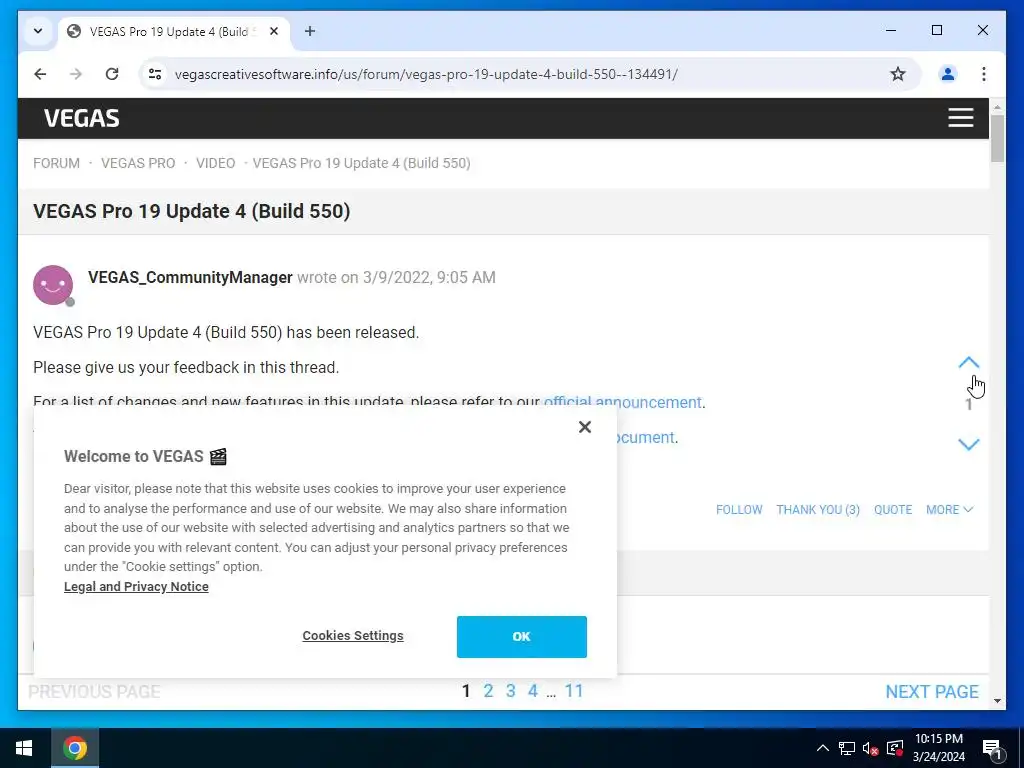Screen dimensions: 1024x768
Task: Click the address bar URL
Action: pos(426,74)
